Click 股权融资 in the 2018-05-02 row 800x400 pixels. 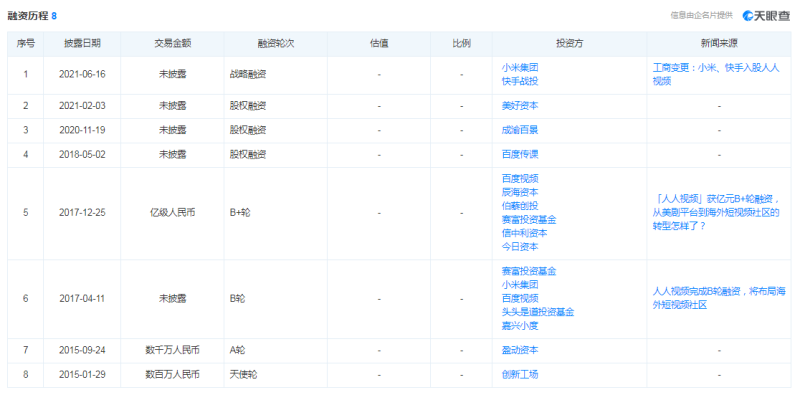coord(248,155)
